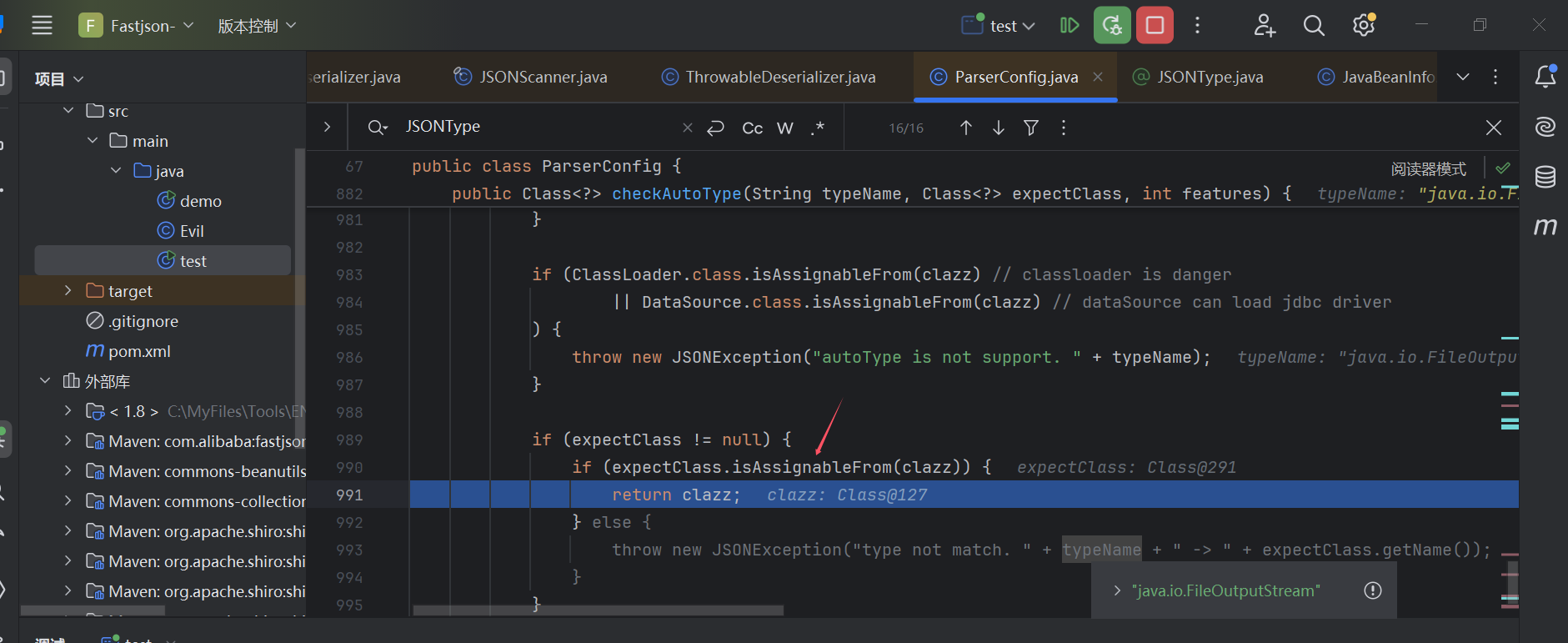Switch to JSONScanner.java tab
The height and width of the screenshot is (643, 1568).
pos(531,77)
